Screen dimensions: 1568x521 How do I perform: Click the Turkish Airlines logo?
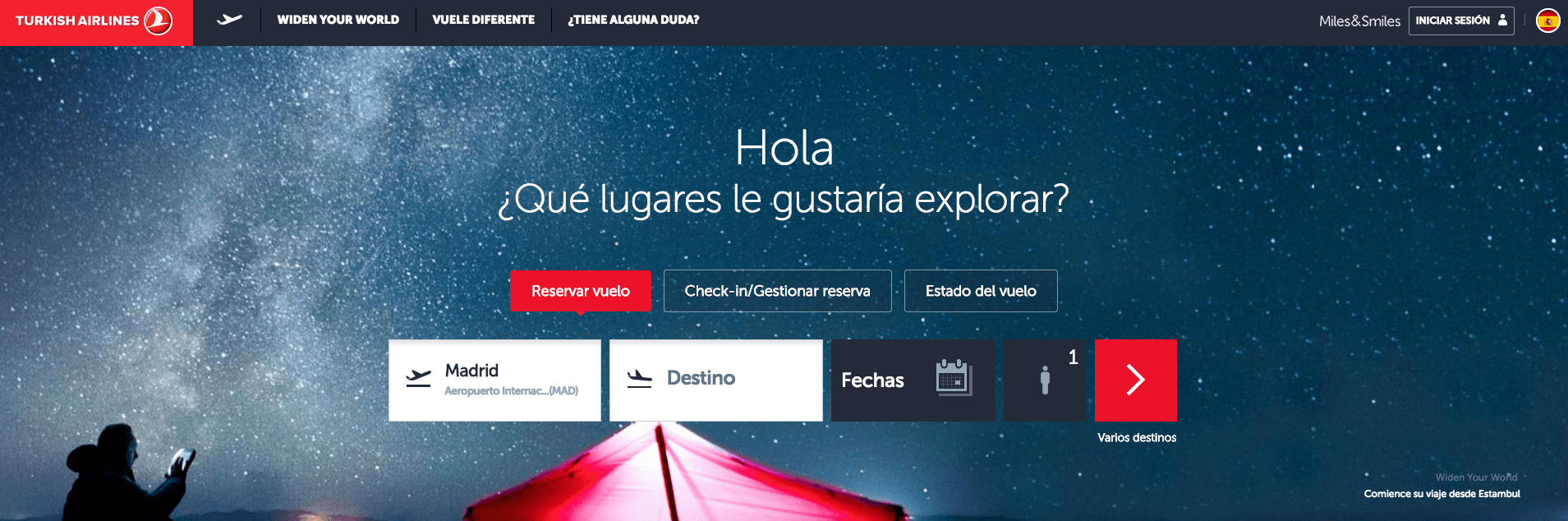coord(95,21)
